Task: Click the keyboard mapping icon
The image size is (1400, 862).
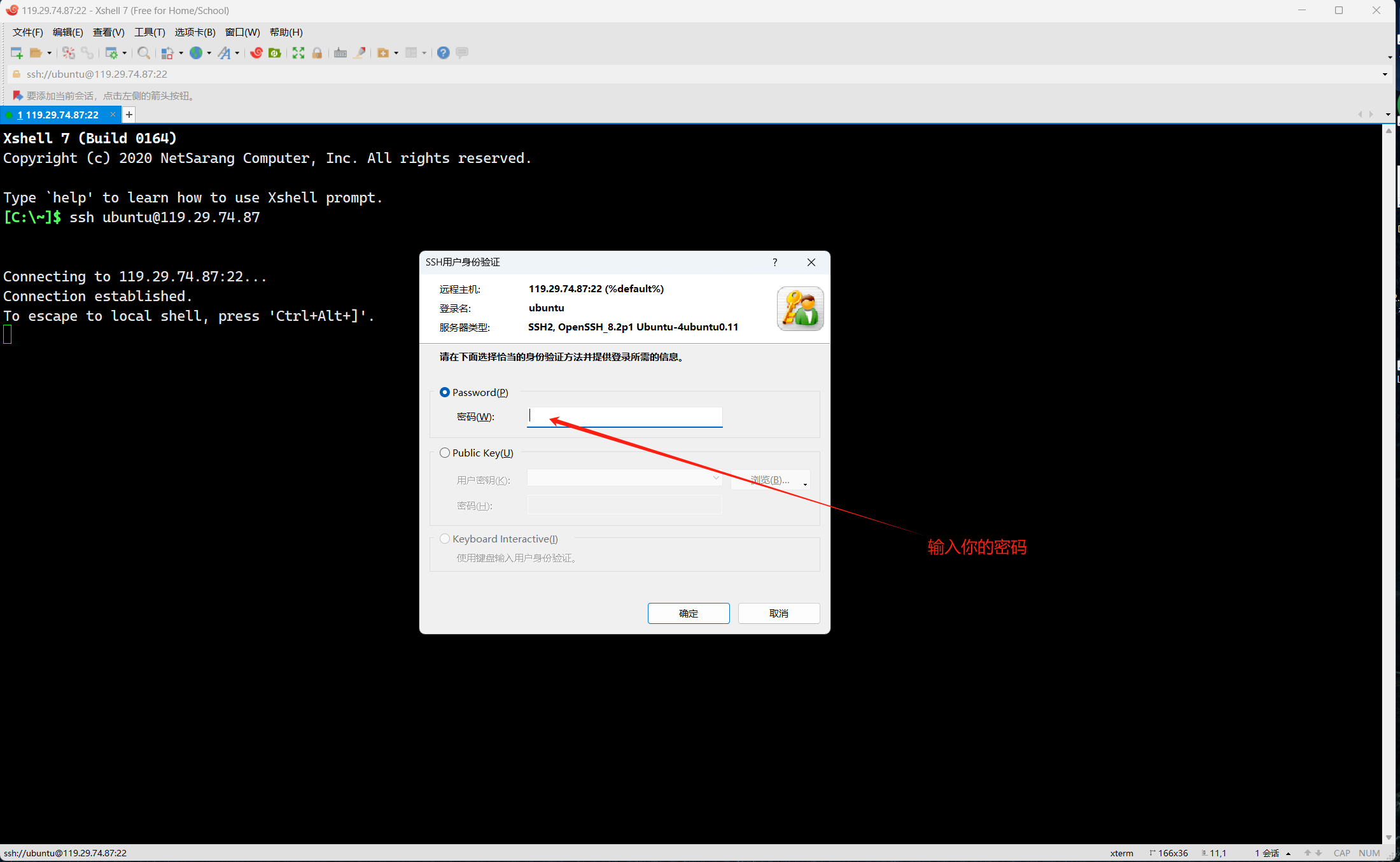Action: (x=340, y=53)
